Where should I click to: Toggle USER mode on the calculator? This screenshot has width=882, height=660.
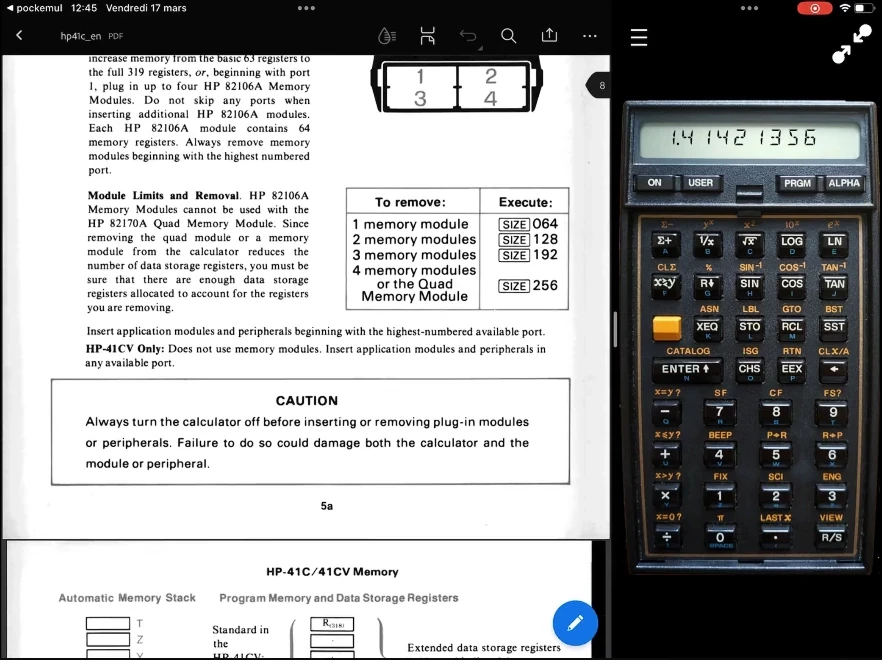pos(700,183)
